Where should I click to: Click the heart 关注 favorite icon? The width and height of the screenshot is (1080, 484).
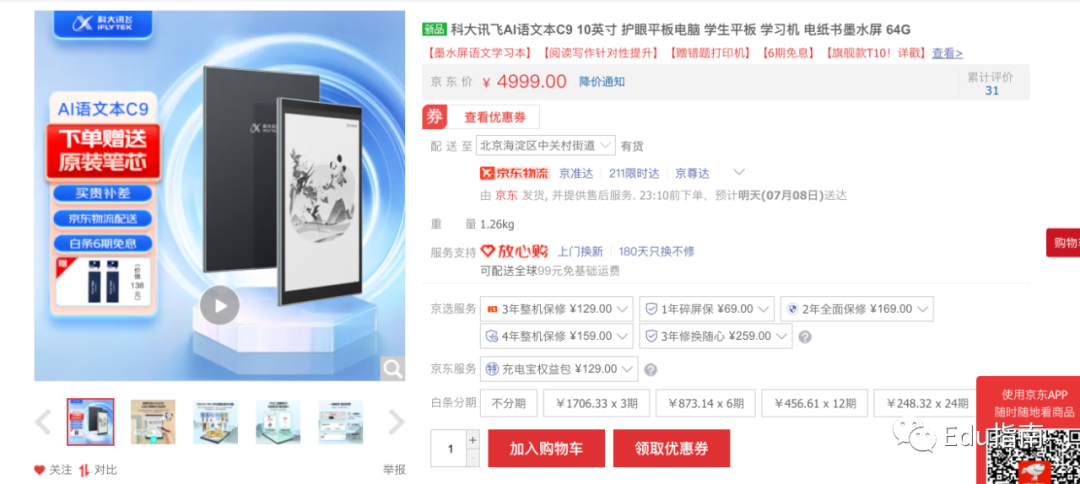click(39, 470)
